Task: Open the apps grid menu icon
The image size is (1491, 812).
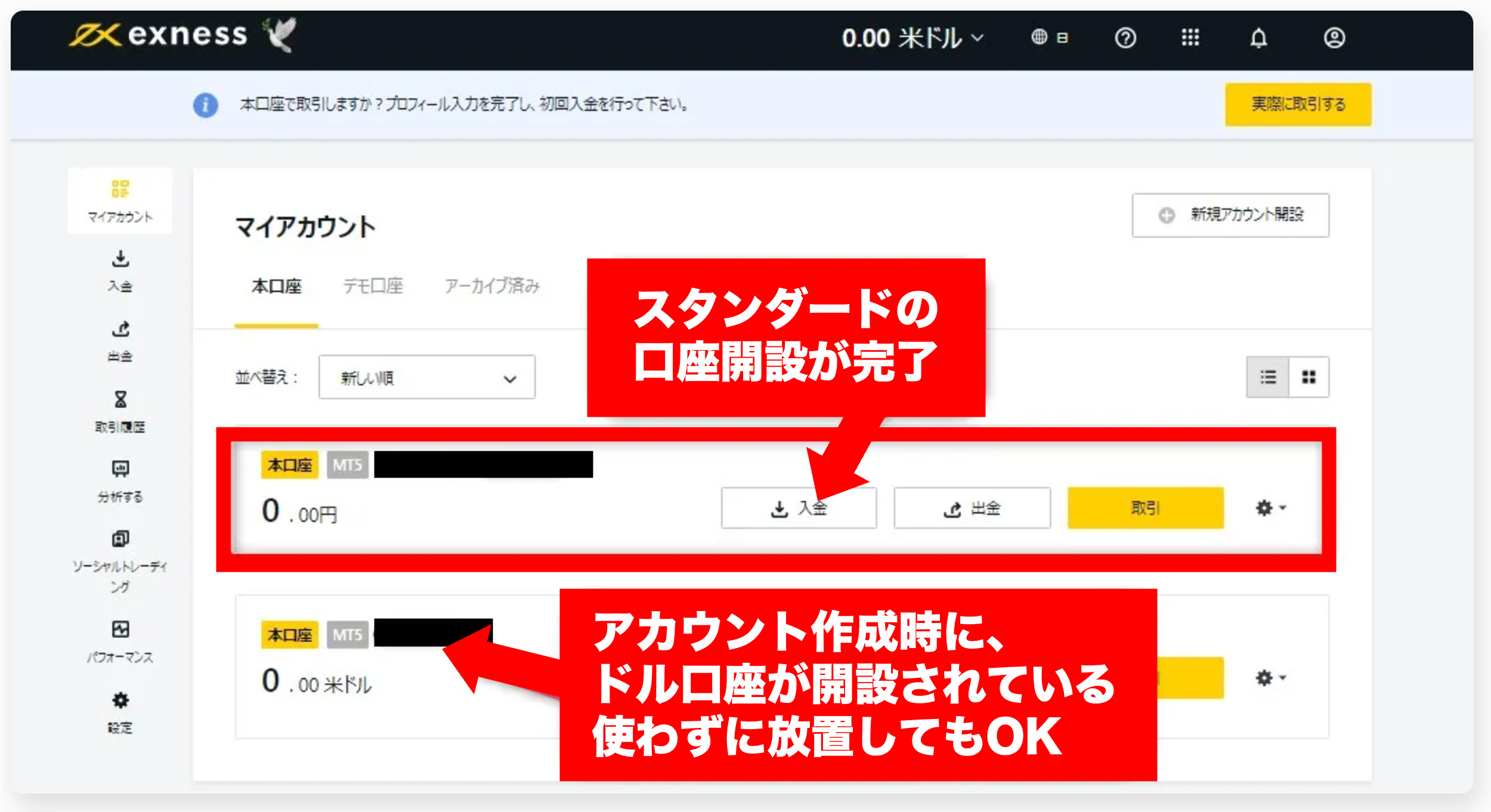Action: coord(1190,38)
